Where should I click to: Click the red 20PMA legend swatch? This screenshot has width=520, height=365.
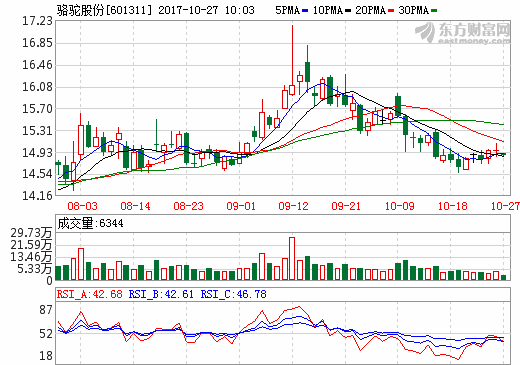[391, 11]
